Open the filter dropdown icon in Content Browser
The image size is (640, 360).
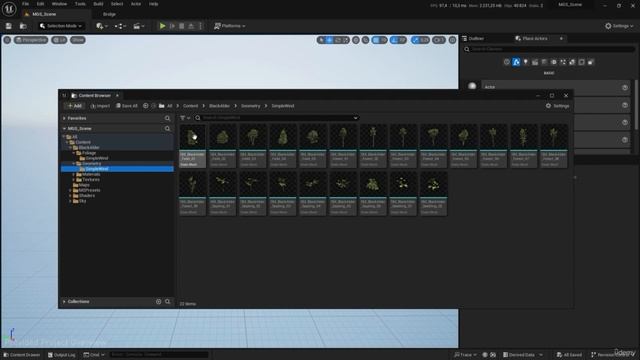pyautogui.click(x=185, y=118)
